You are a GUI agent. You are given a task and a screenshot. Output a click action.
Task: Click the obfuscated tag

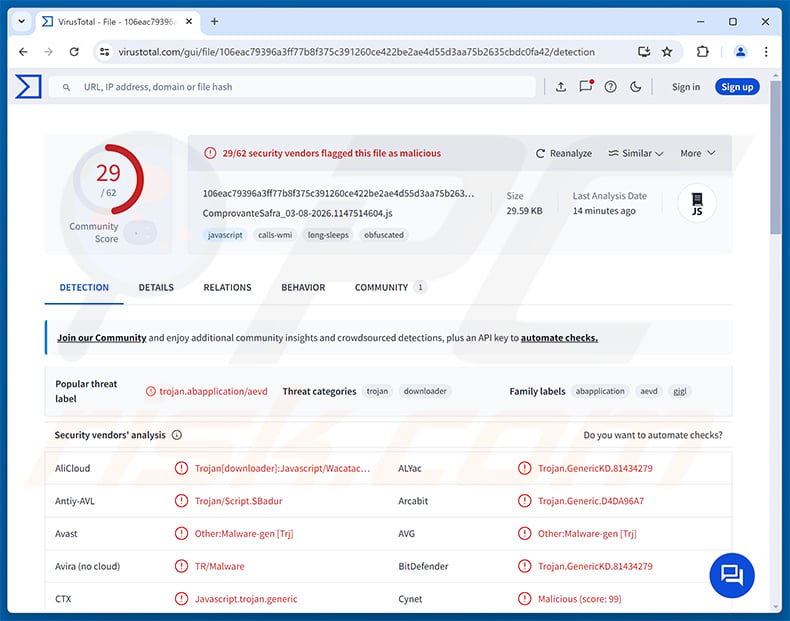384,235
